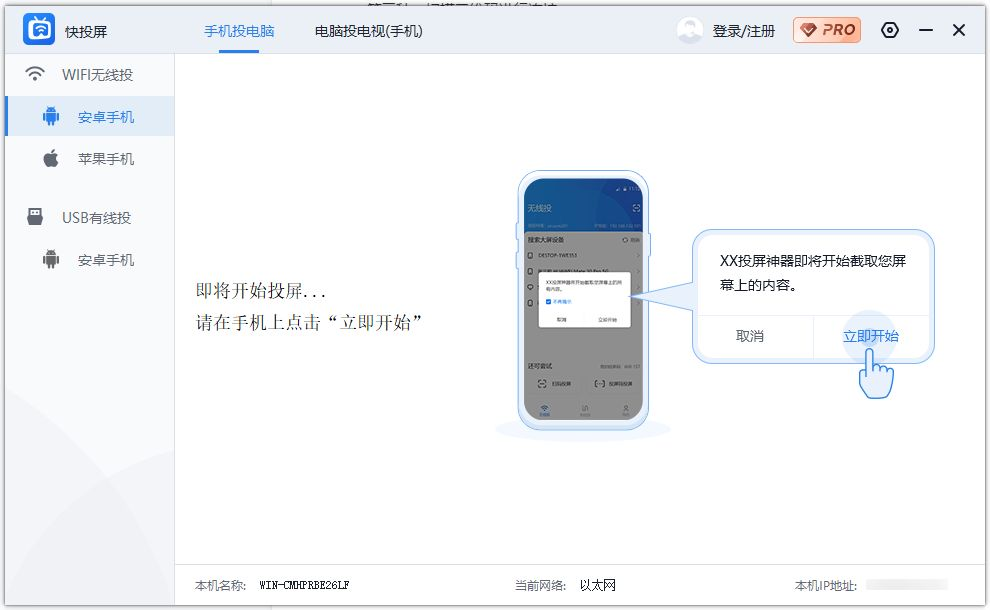Image resolution: width=990 pixels, height=610 pixels.
Task: Click the wireless tab at the phone screen bottom
Action: [545, 409]
